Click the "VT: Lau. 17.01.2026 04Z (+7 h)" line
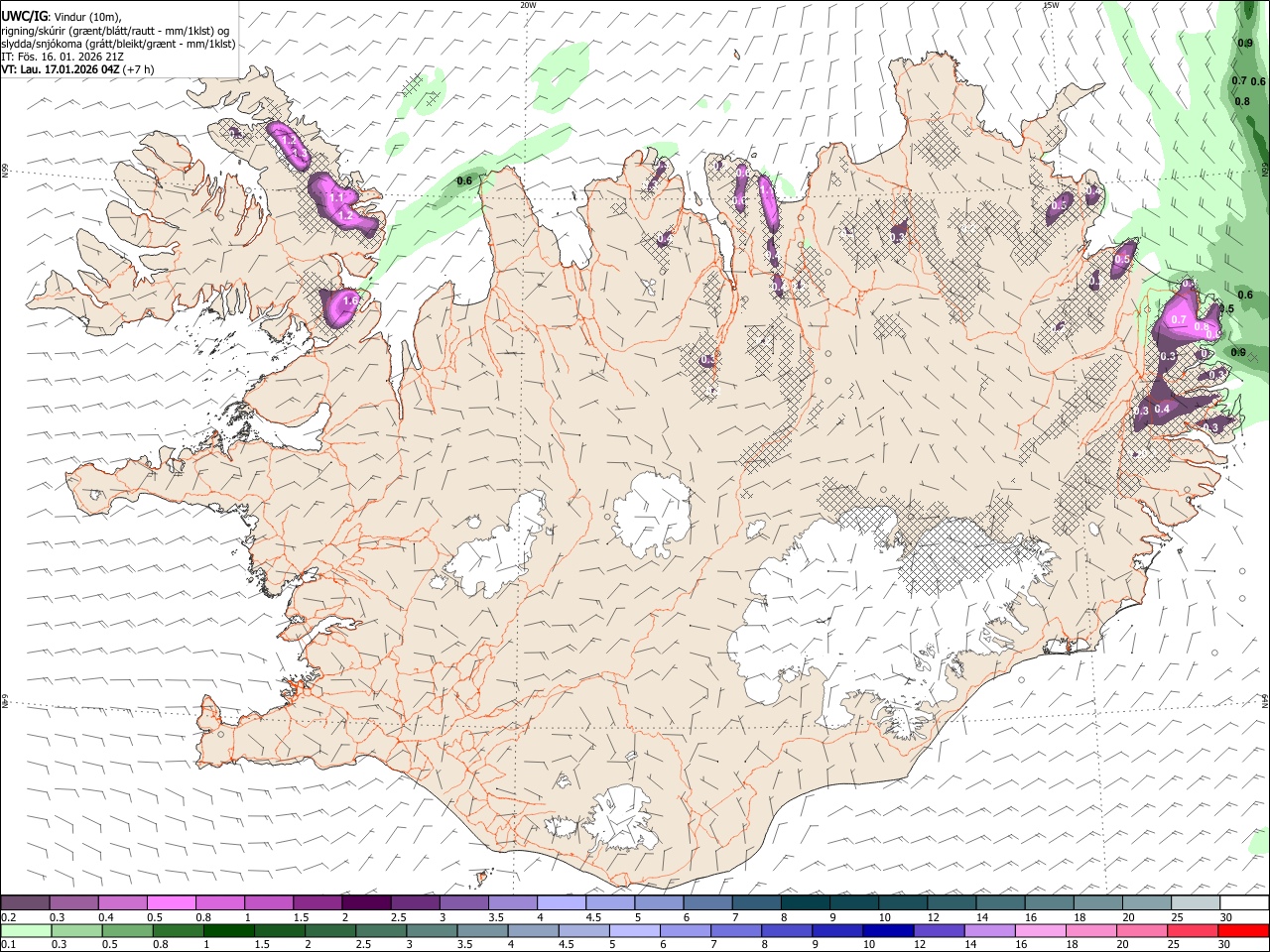Viewport: 1270px width, 952px height. pyautogui.click(x=77, y=69)
